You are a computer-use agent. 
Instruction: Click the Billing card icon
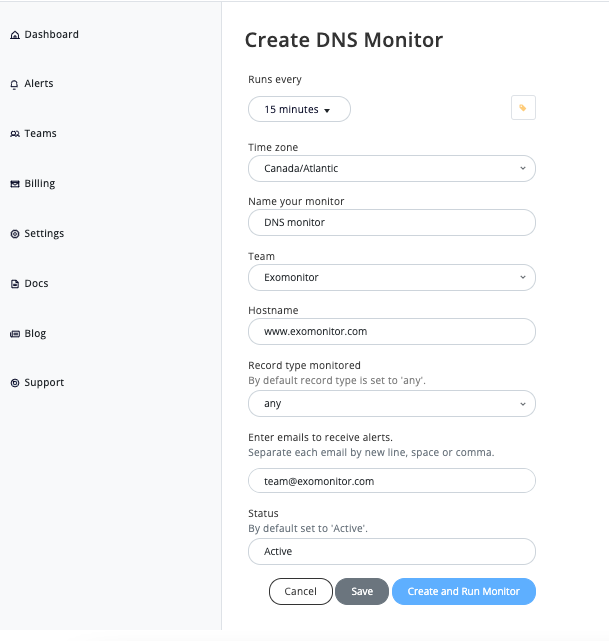pos(15,184)
